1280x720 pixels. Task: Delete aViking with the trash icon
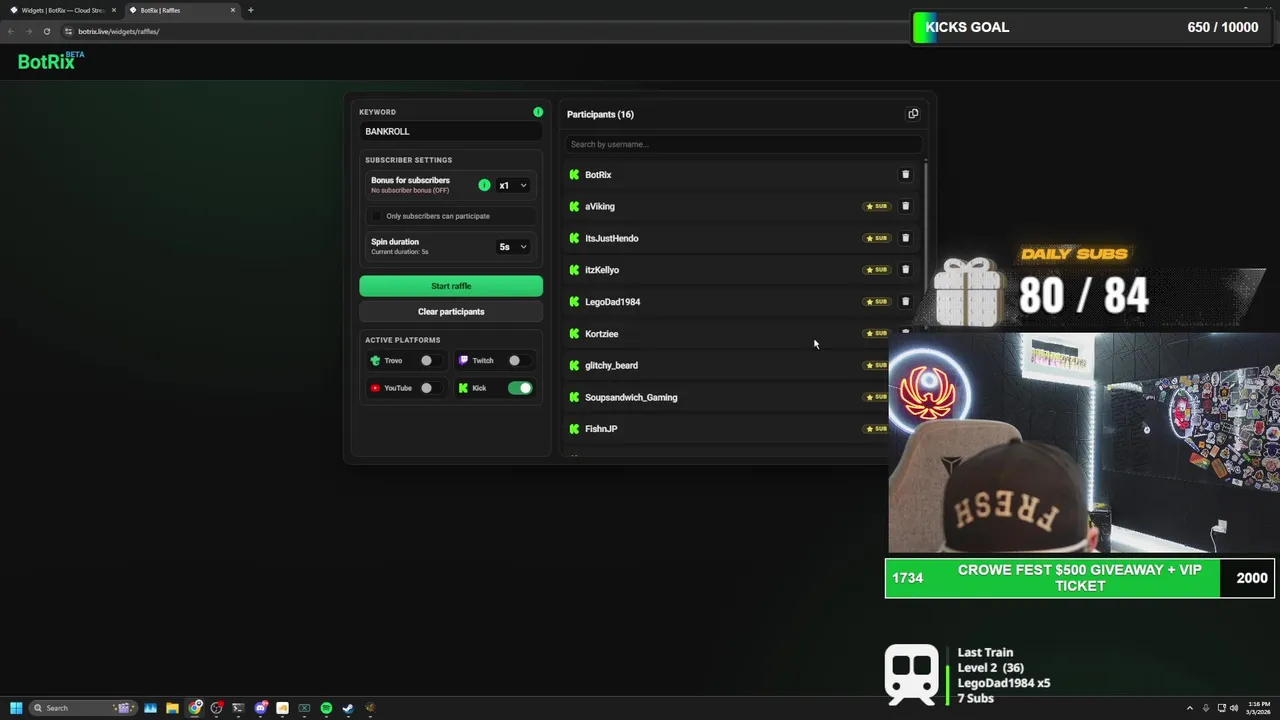pos(906,206)
